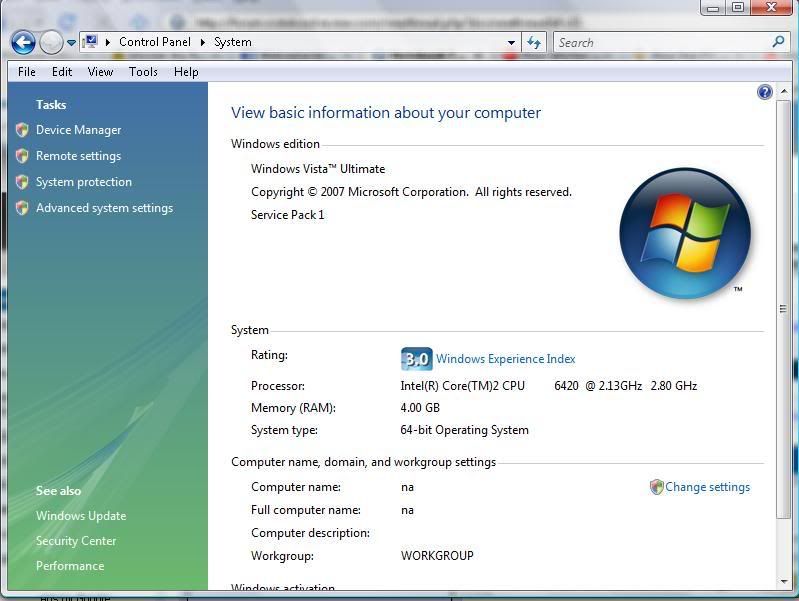Image resolution: width=799 pixels, height=601 pixels.
Task: Click the '4.00 GB' memory value
Action: (420, 408)
